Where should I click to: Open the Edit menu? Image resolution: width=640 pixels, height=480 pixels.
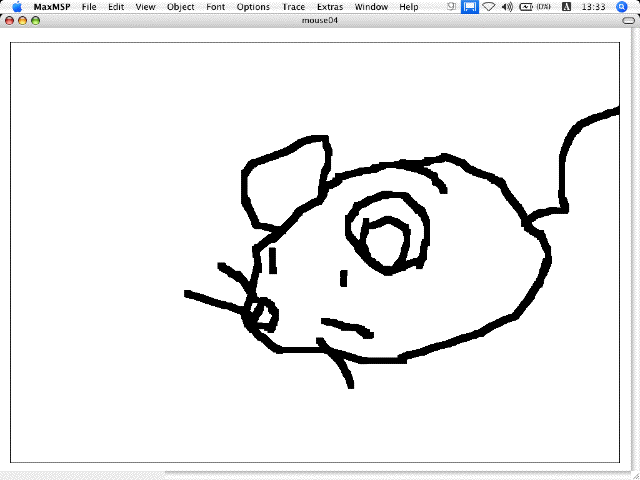coord(116,7)
